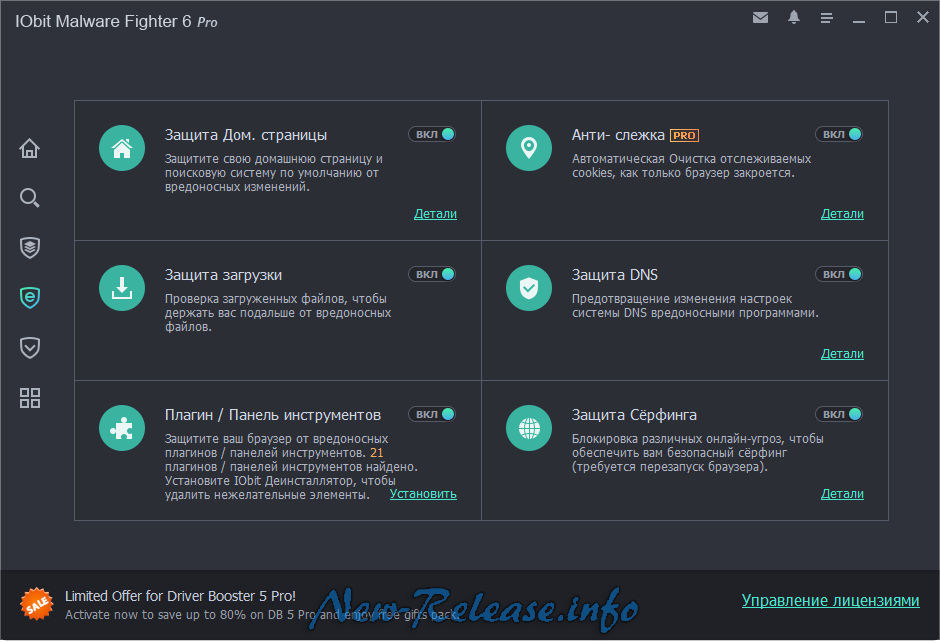The height and width of the screenshot is (642, 940).
Task: Click the Защита DNS shield icon
Action: click(529, 288)
